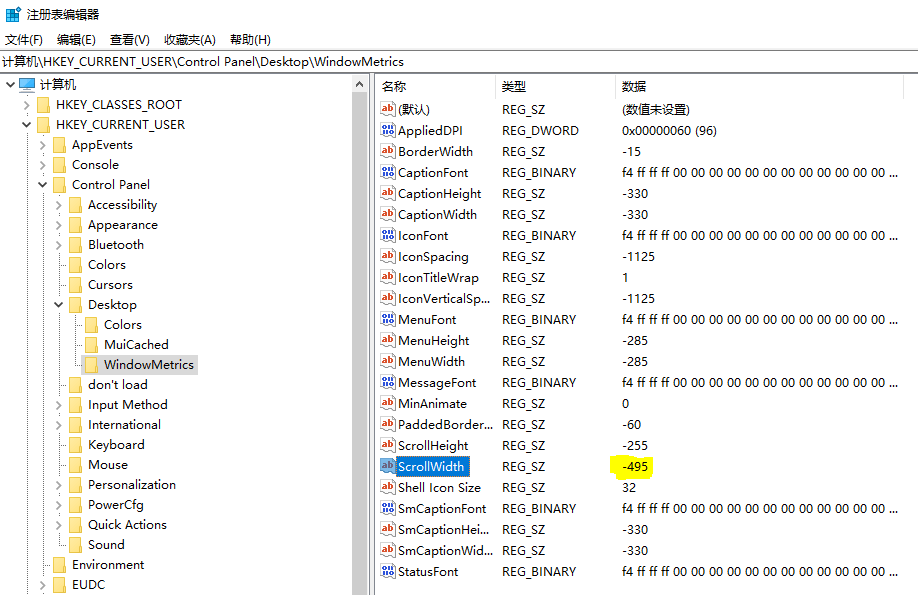Open the 收藏夹(A) menu
This screenshot has width=918, height=595.
tap(190, 40)
